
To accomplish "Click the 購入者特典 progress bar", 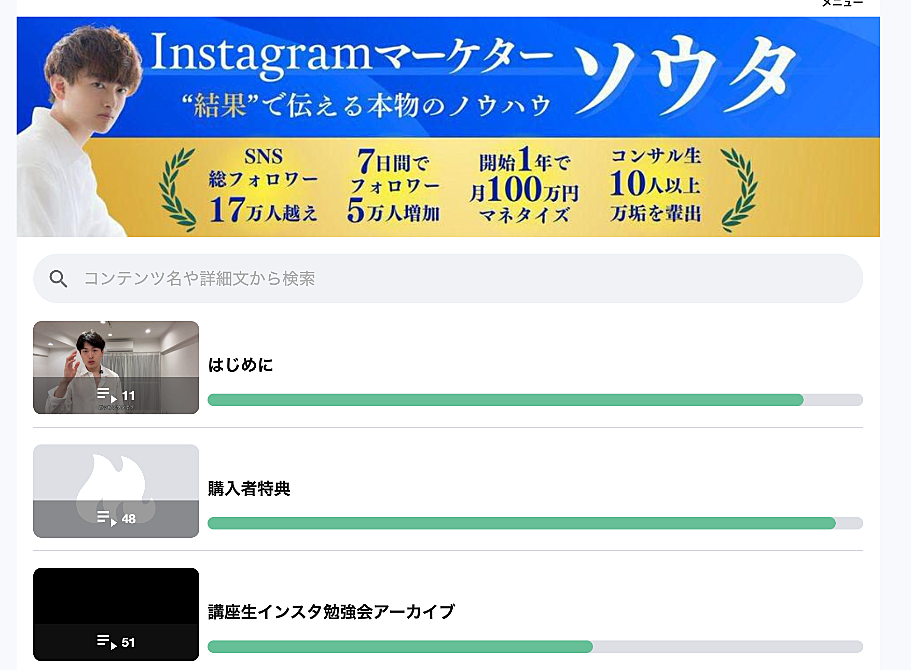I will tap(535, 523).
